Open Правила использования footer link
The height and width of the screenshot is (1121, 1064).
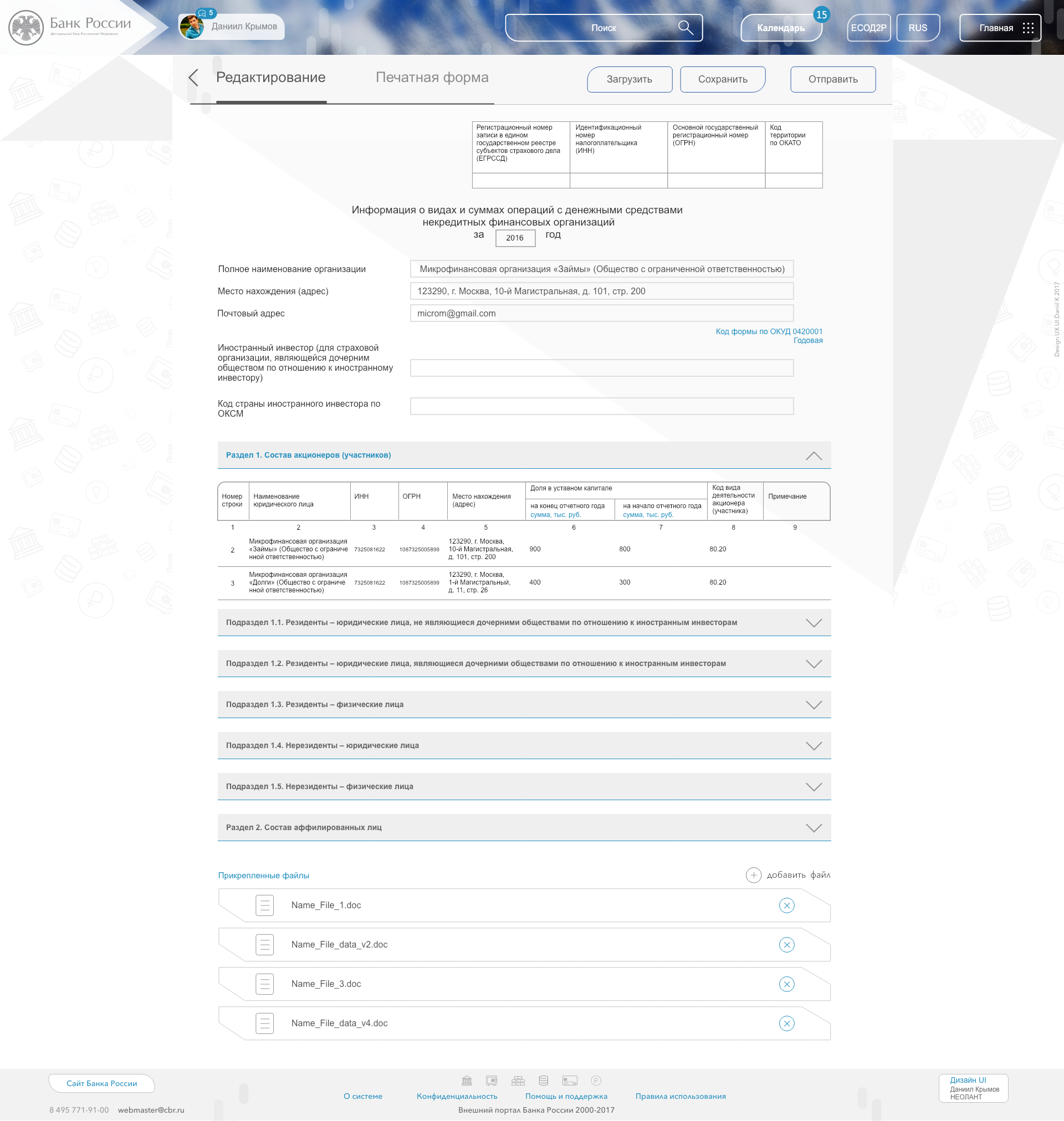pyautogui.click(x=681, y=1097)
